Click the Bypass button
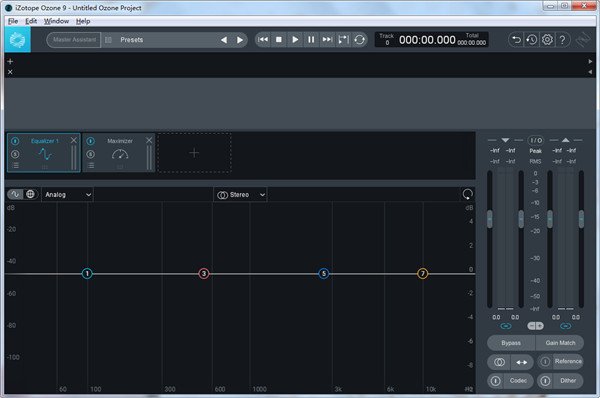The image size is (600, 398). point(511,343)
